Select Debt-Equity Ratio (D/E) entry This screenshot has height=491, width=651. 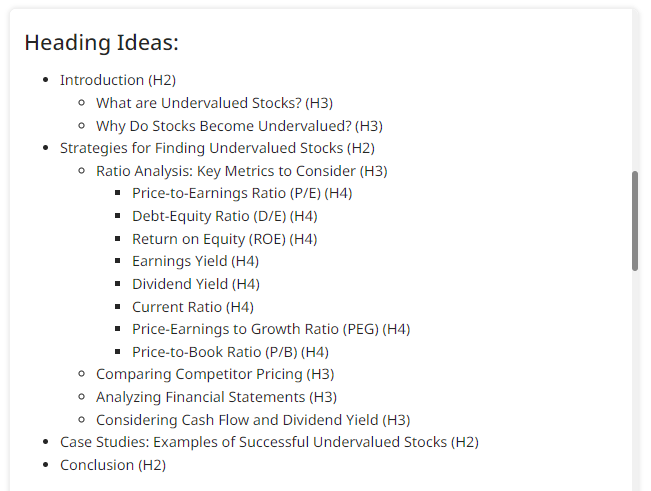[x=224, y=216]
